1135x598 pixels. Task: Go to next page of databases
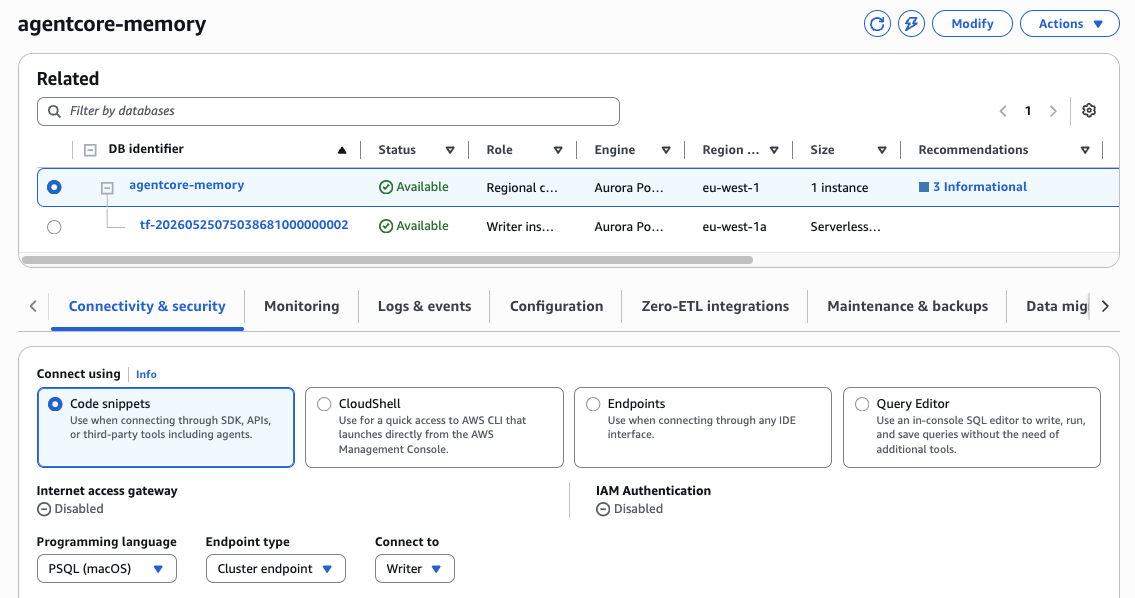1053,111
